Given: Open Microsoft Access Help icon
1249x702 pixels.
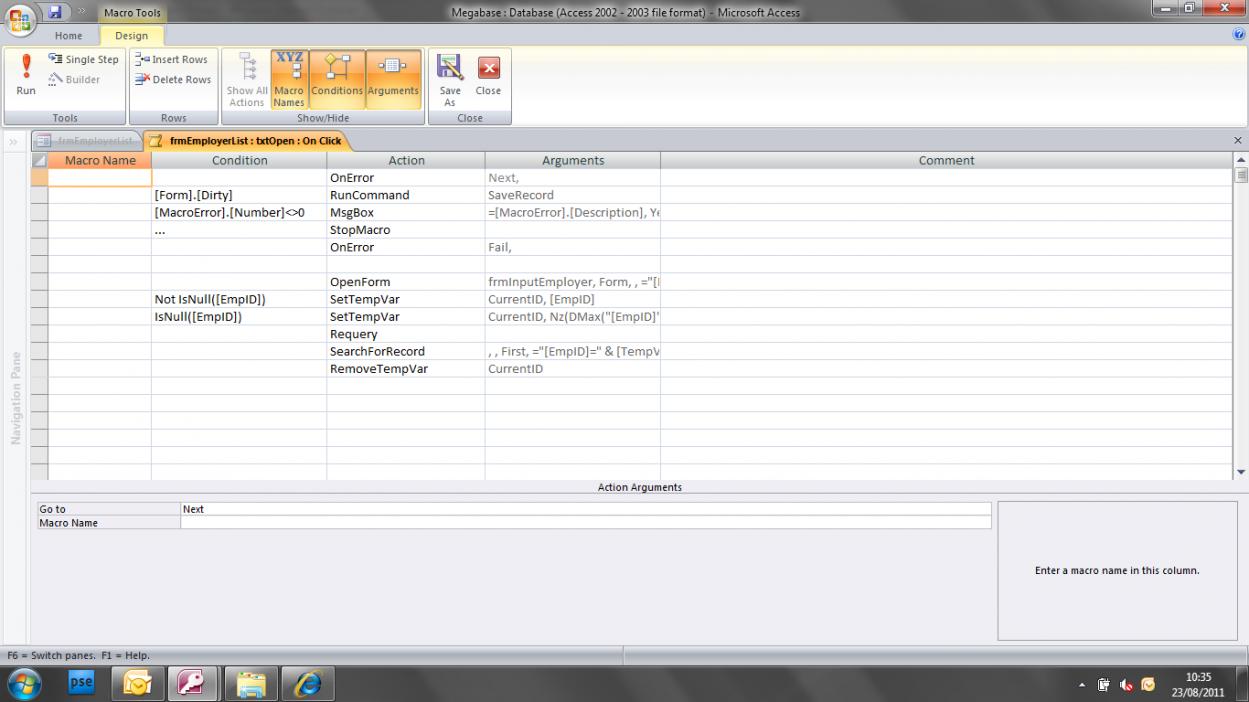Looking at the screenshot, I should [1239, 35].
